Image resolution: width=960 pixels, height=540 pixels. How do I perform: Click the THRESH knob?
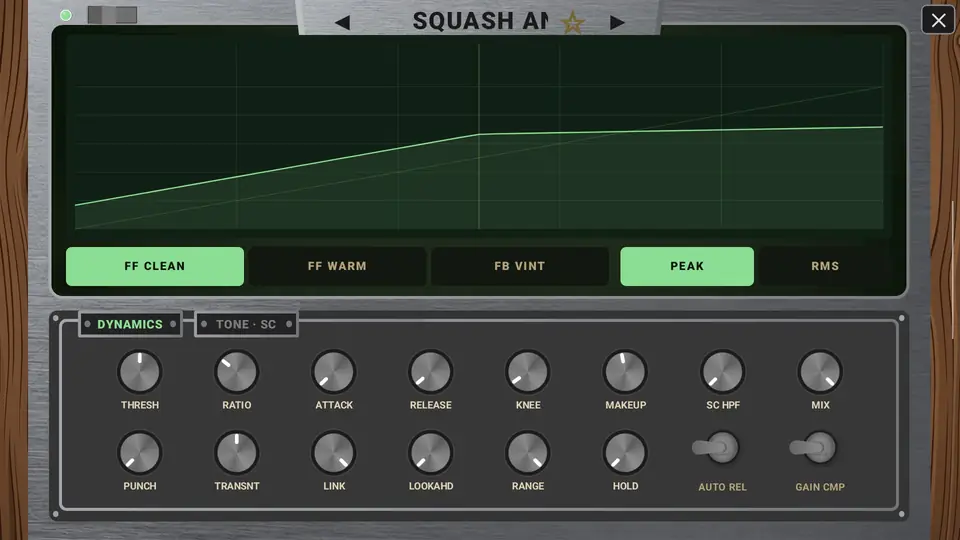[x=140, y=372]
